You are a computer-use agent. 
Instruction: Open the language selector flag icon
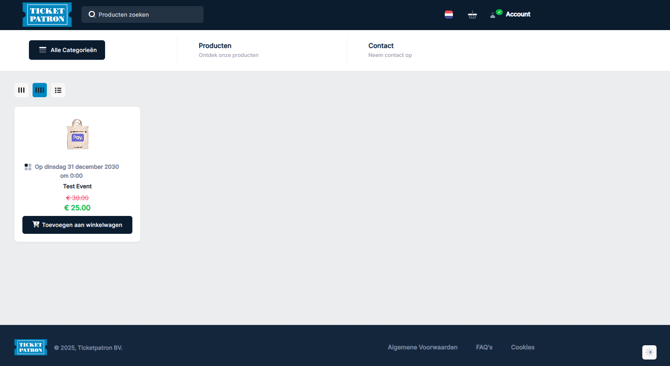(449, 15)
